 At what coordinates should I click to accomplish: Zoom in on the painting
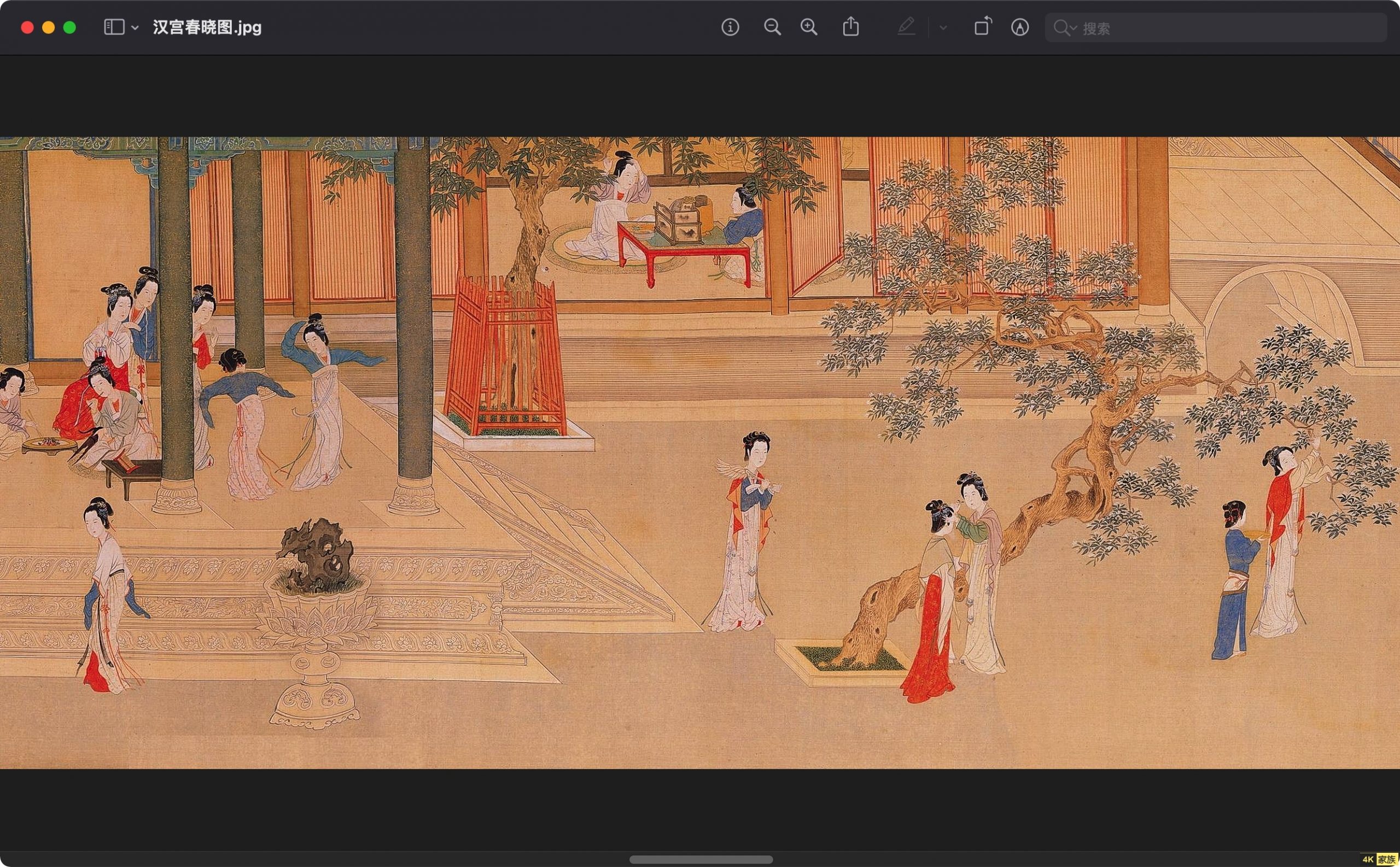pos(809,27)
